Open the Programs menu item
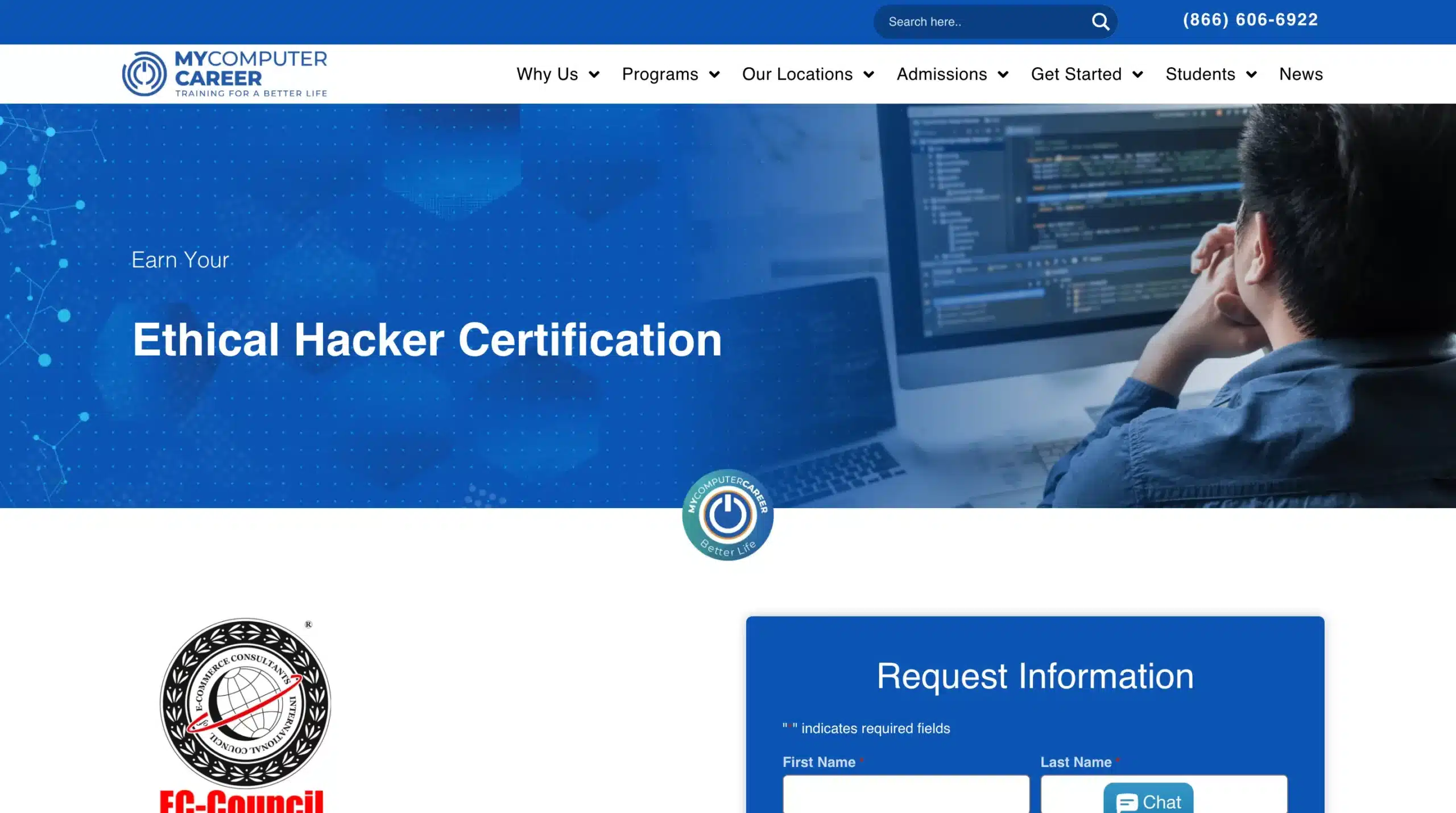Image resolution: width=1456 pixels, height=813 pixels. (x=660, y=74)
